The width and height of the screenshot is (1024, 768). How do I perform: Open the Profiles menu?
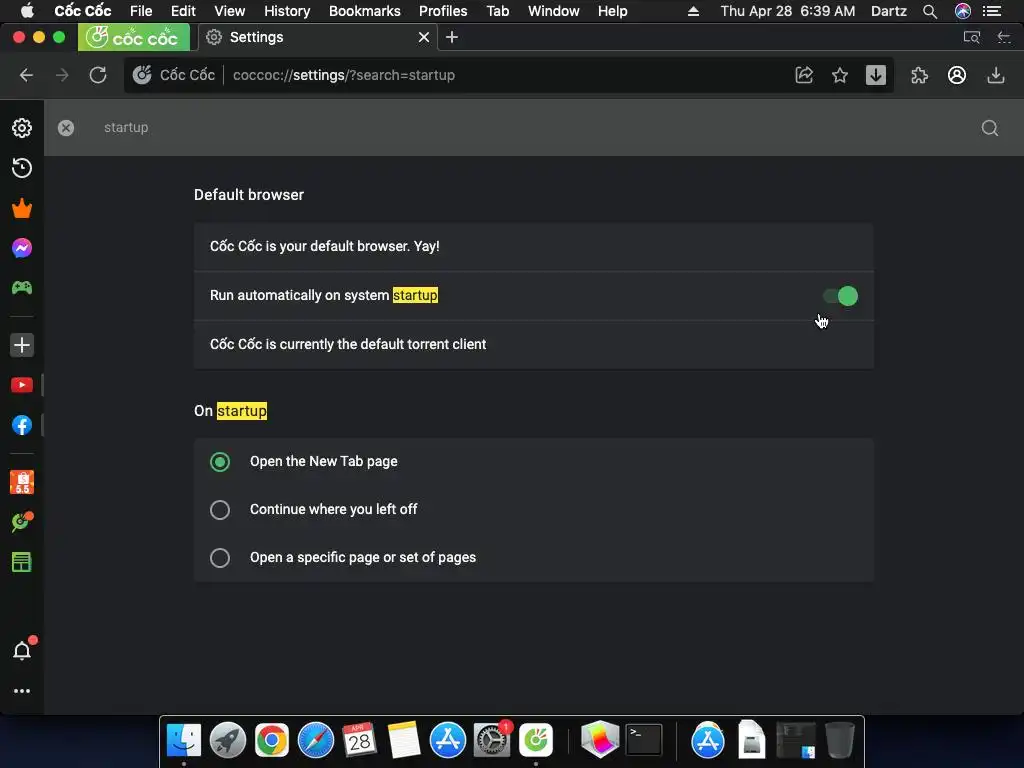pos(443,11)
